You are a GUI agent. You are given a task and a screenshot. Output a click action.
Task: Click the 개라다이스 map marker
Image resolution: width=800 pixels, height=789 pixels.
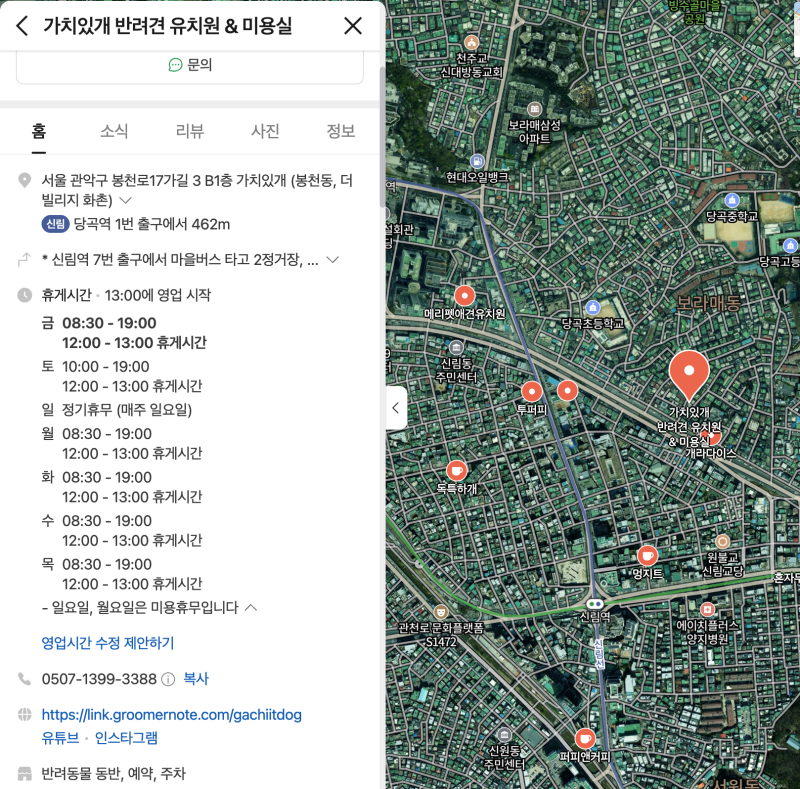714,437
